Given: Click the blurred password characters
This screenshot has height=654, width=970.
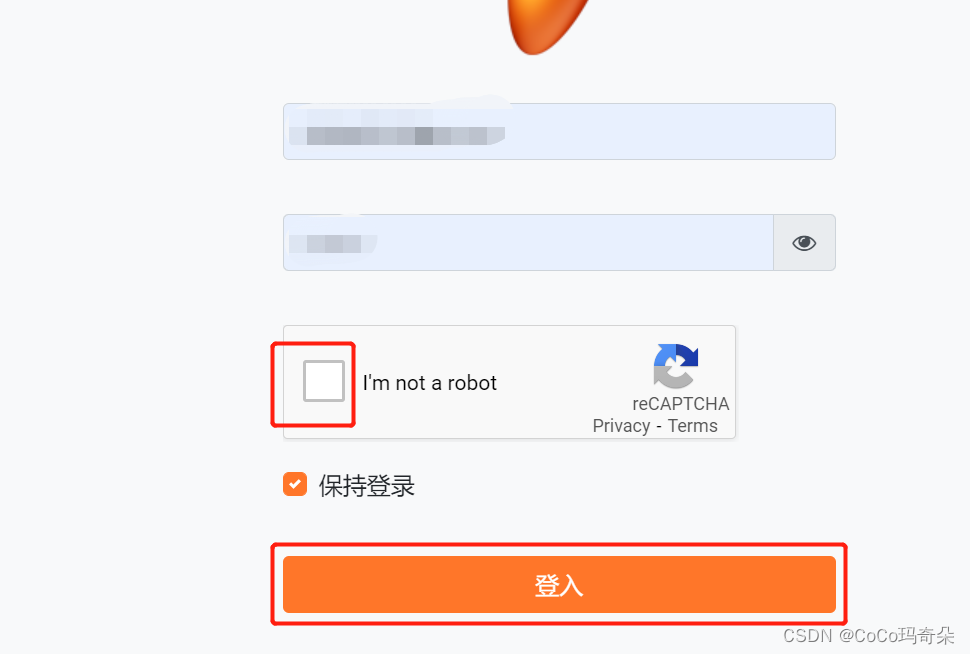Looking at the screenshot, I should (332, 244).
